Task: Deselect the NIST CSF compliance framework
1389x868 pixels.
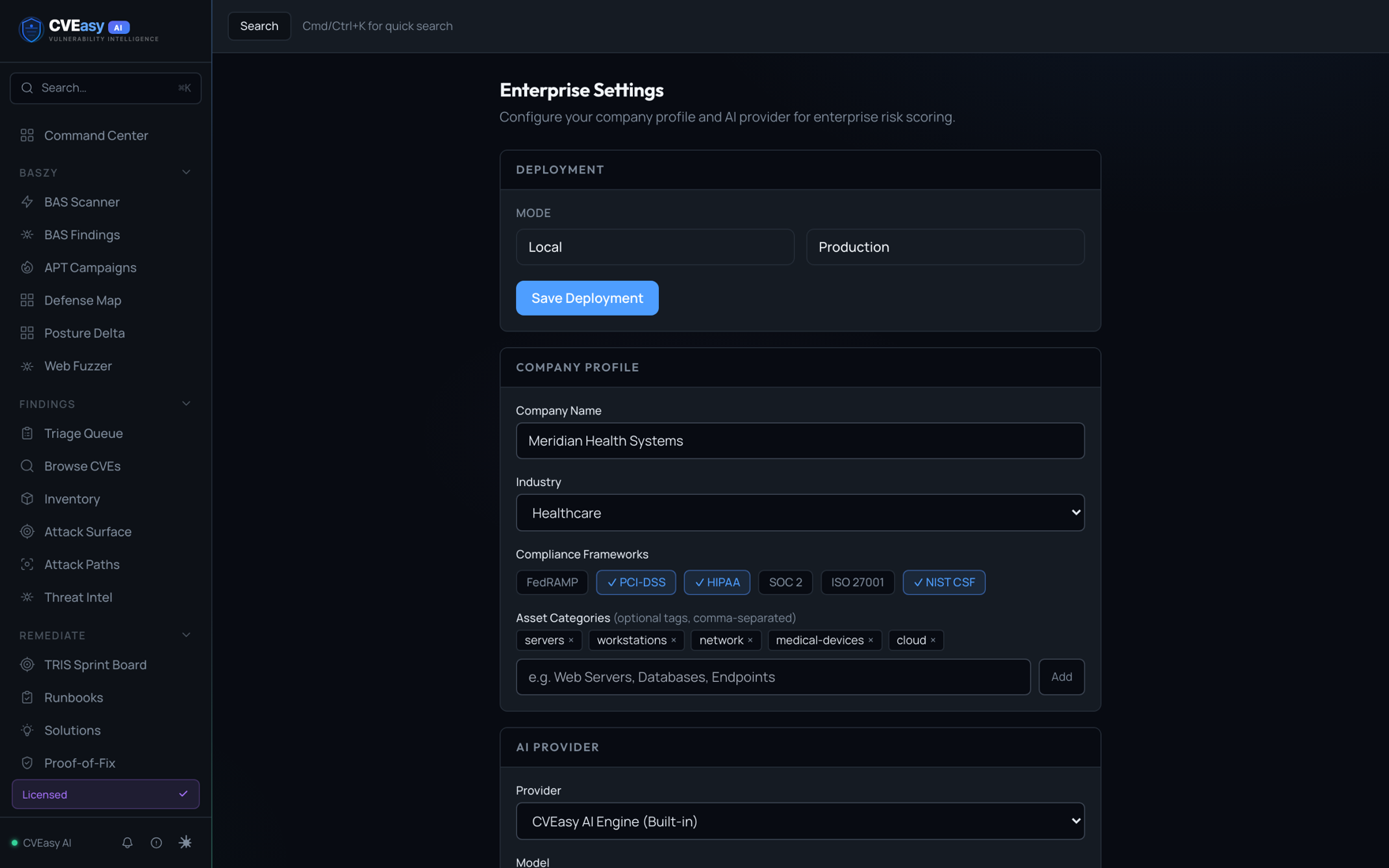Action: [944, 582]
